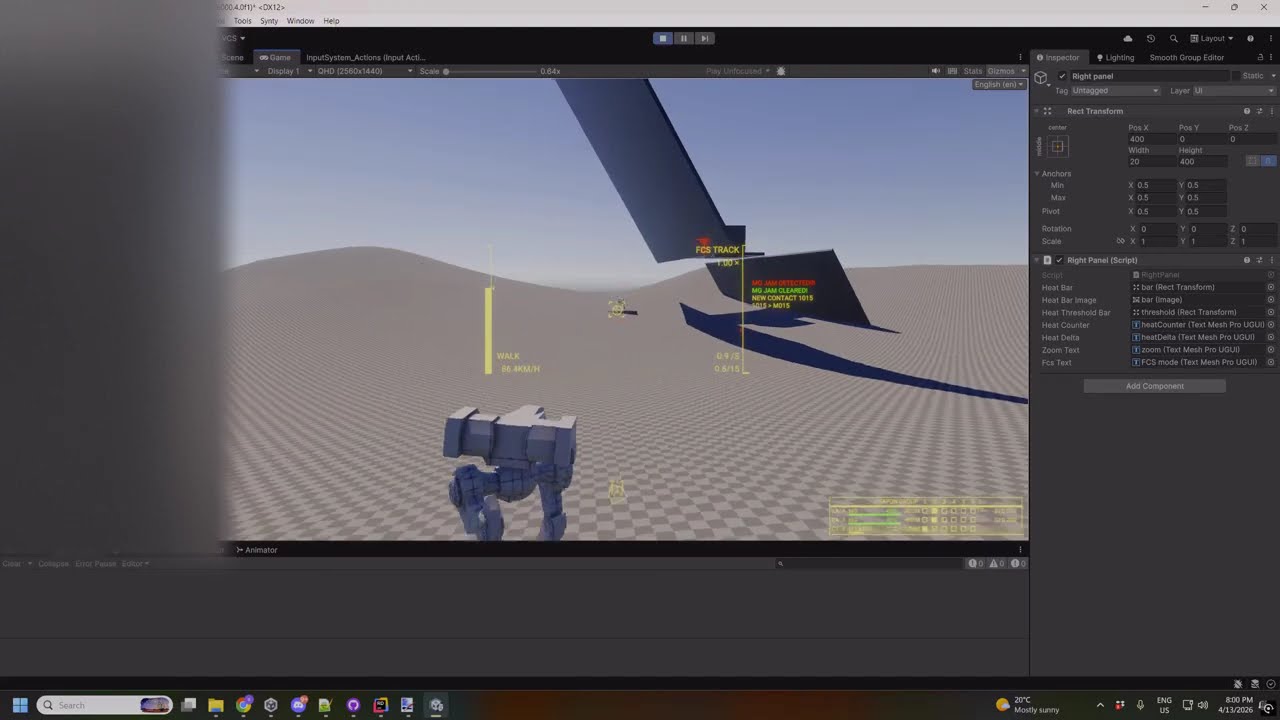
Task: Toggle raw edit mode button
Action: pos(1268,161)
